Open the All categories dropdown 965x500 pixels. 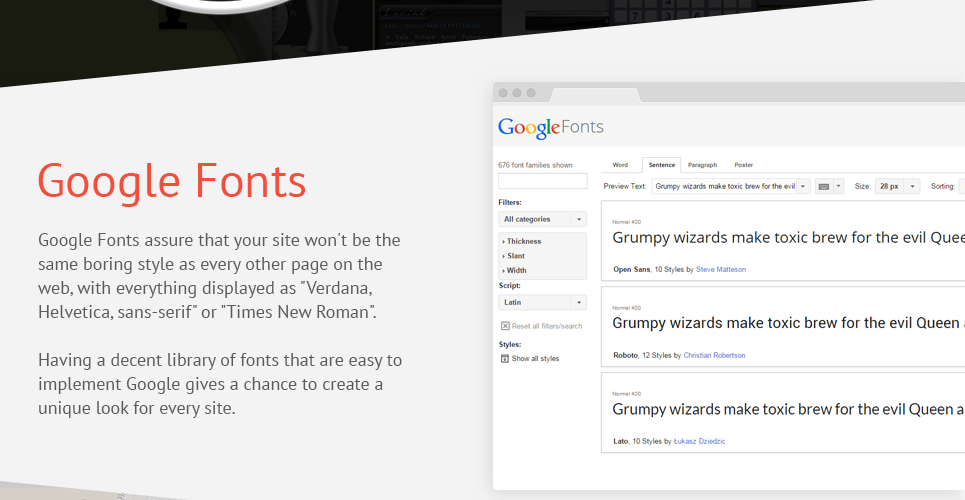tap(542, 219)
